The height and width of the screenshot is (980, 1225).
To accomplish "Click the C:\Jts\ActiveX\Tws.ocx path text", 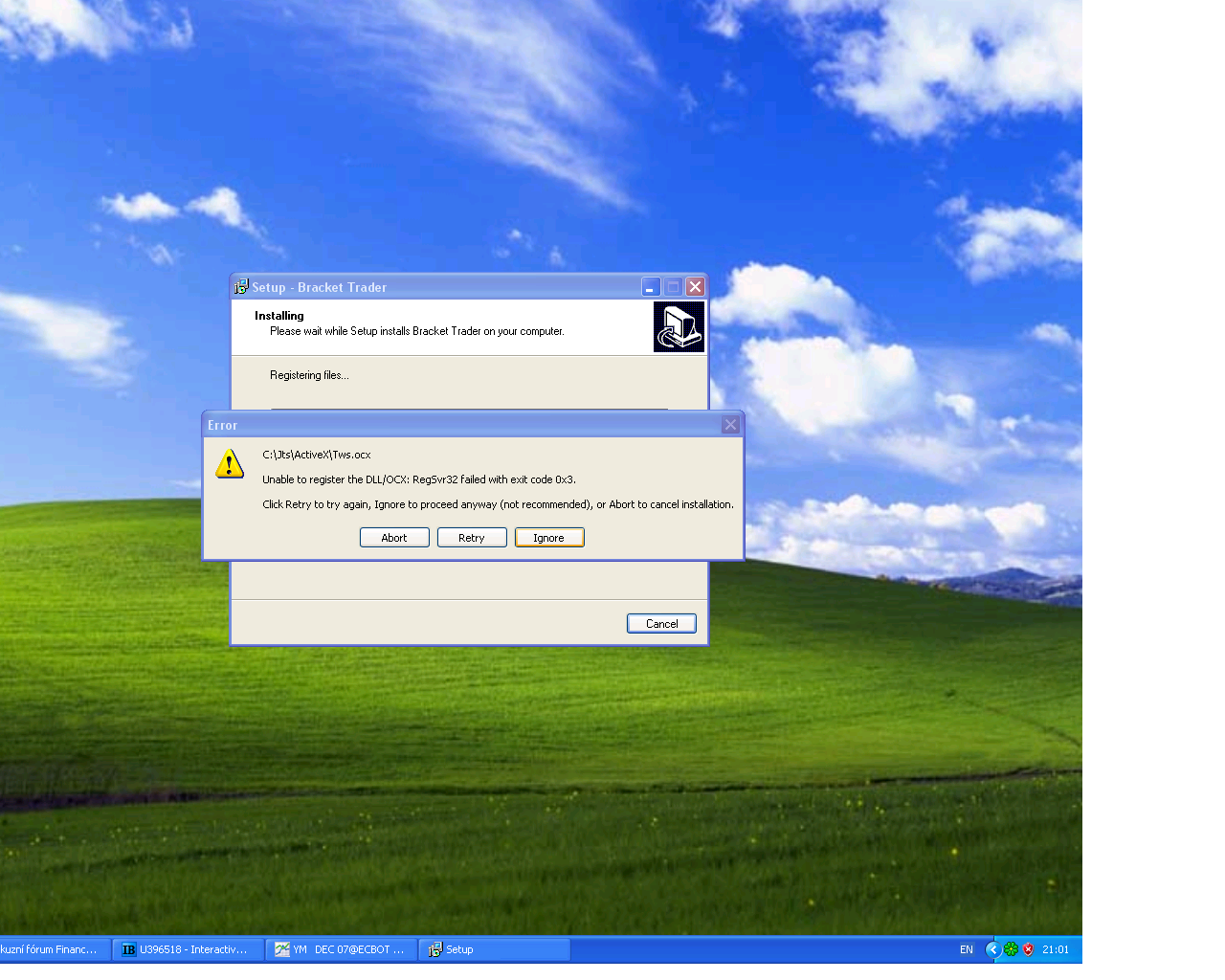I will click(317, 455).
